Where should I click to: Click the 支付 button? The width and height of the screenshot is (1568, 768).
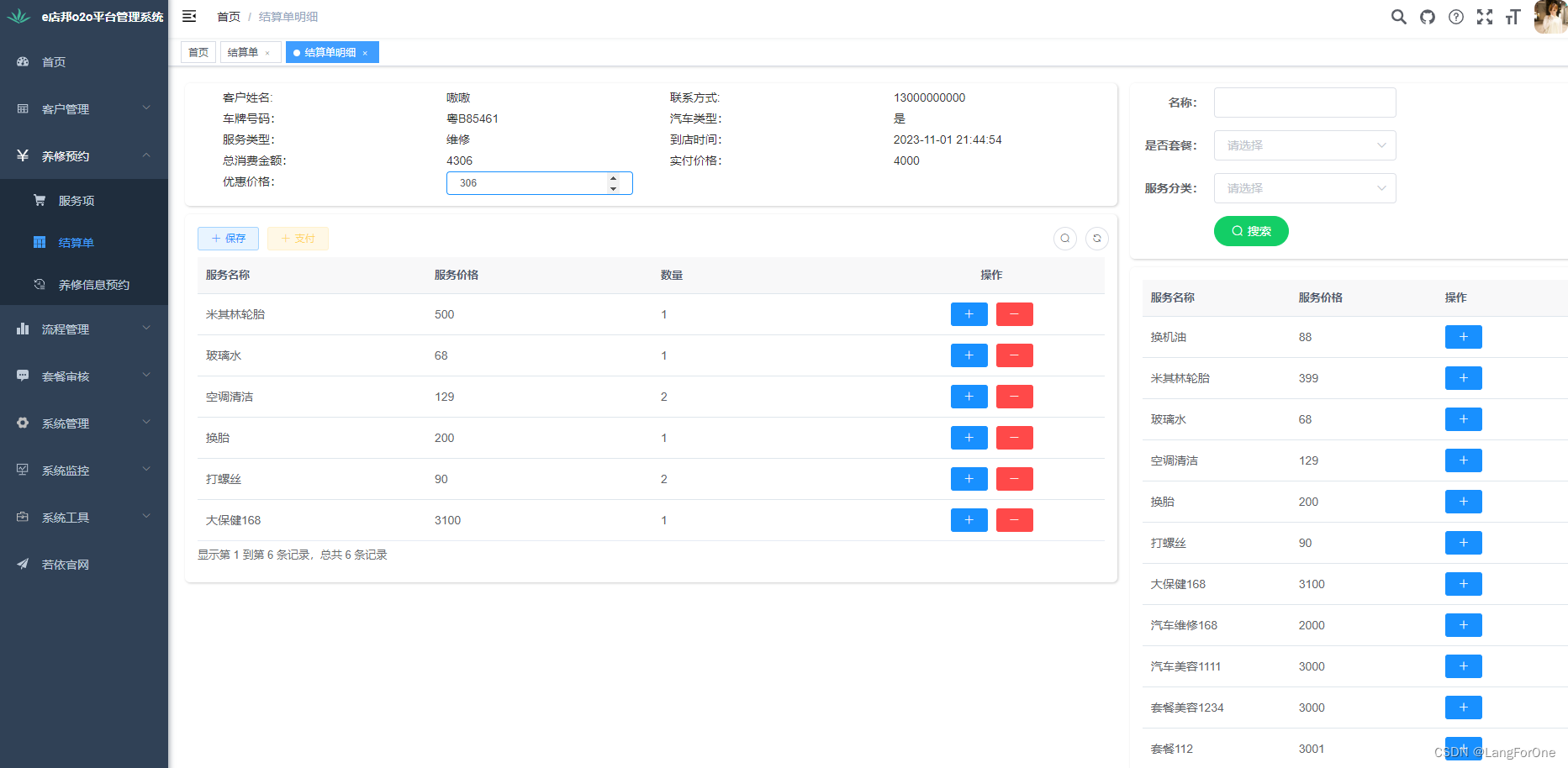click(298, 239)
